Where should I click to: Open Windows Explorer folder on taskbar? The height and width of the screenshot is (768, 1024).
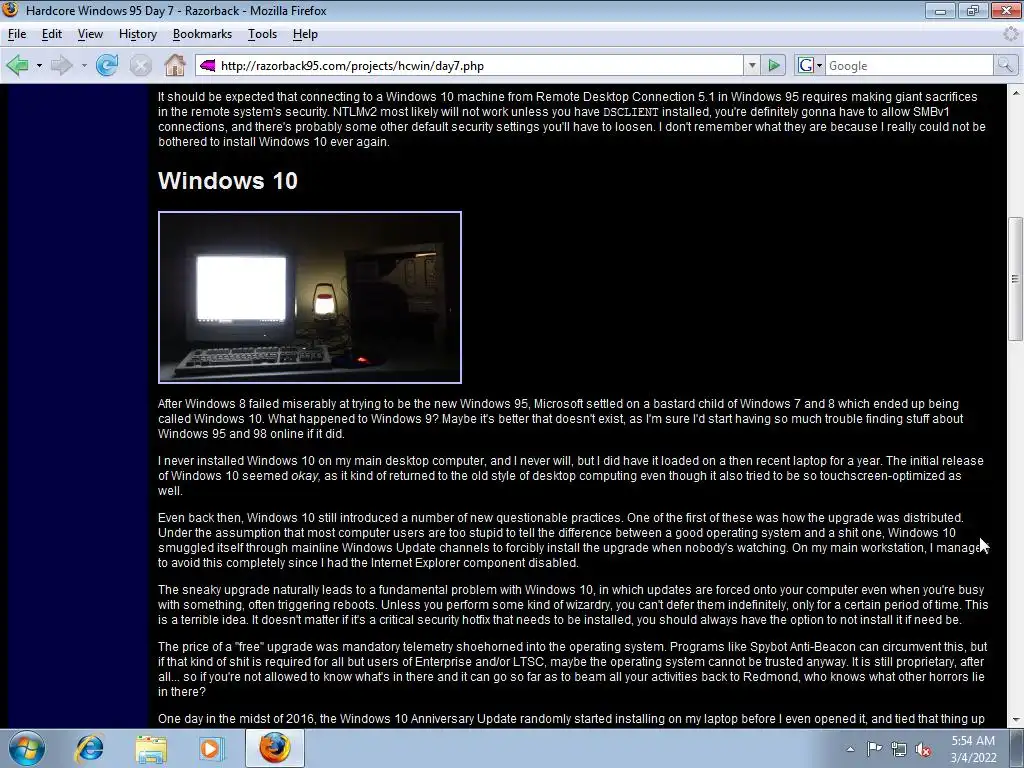click(151, 748)
